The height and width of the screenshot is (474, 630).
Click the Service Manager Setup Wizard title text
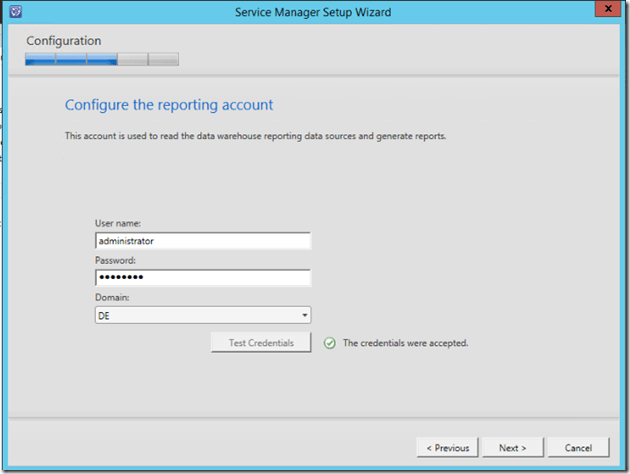coord(313,12)
